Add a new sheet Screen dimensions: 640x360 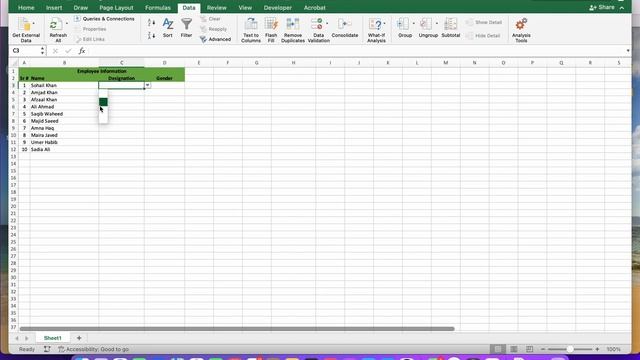[79, 338]
